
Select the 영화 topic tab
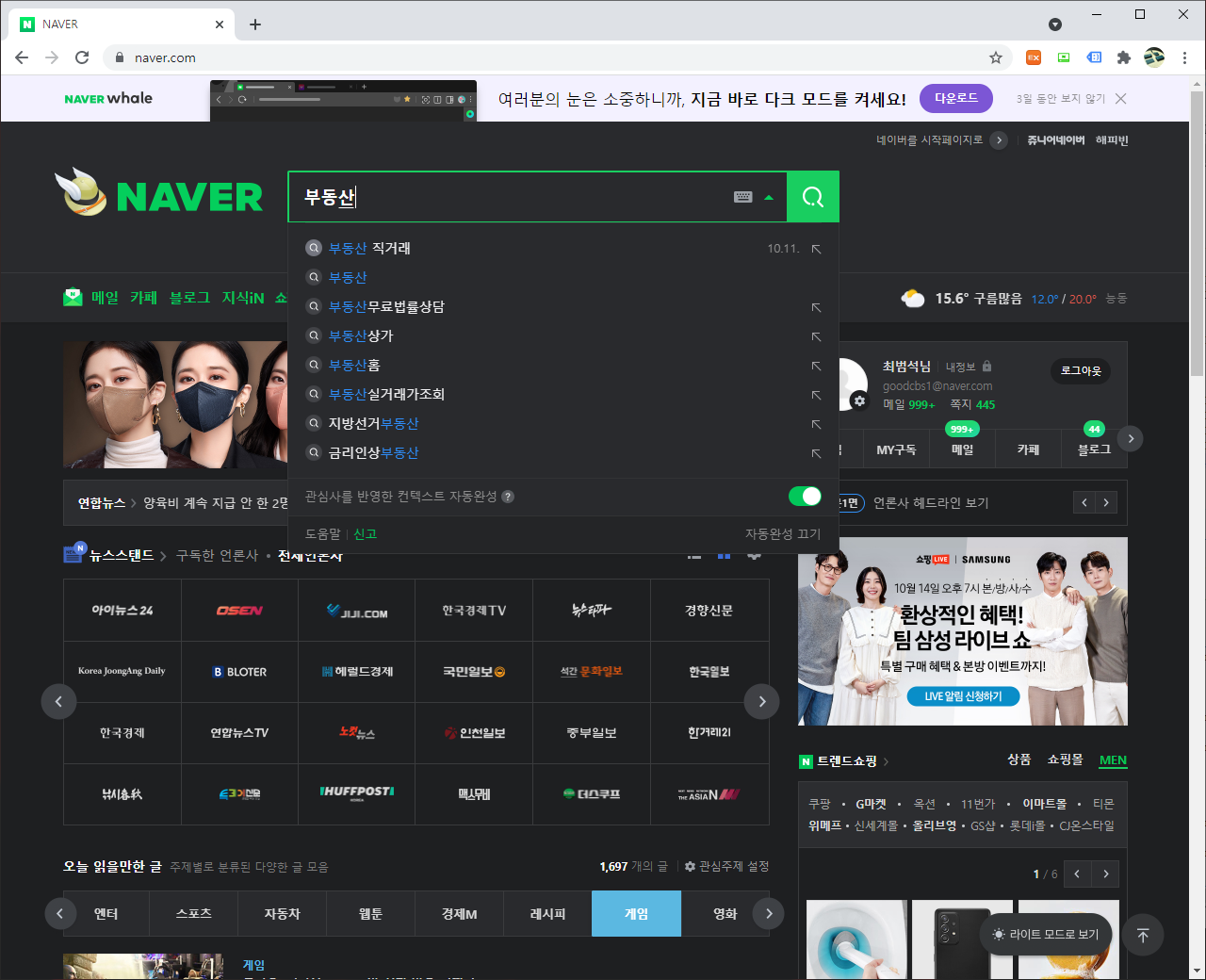click(x=725, y=913)
